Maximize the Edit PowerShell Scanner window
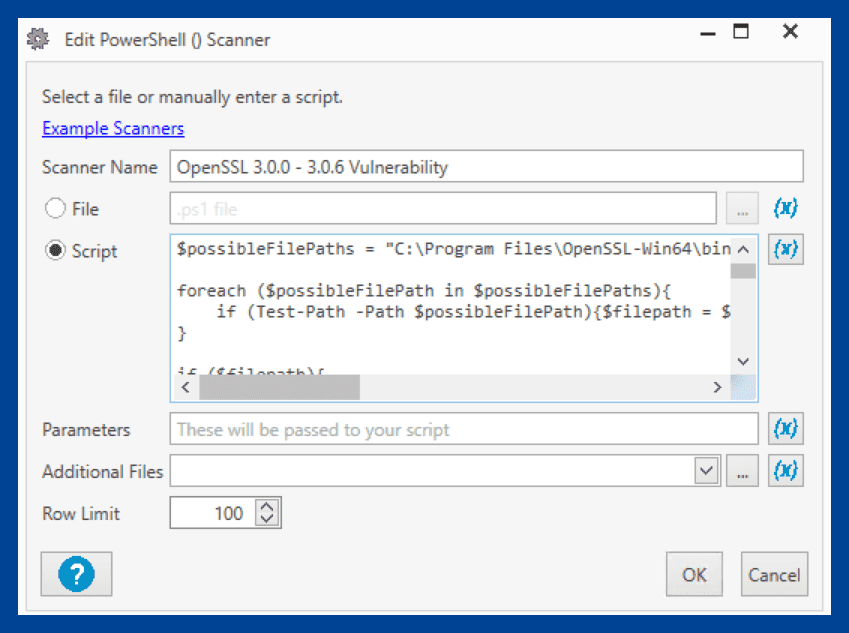Viewport: 849px width, 633px height. [x=741, y=31]
